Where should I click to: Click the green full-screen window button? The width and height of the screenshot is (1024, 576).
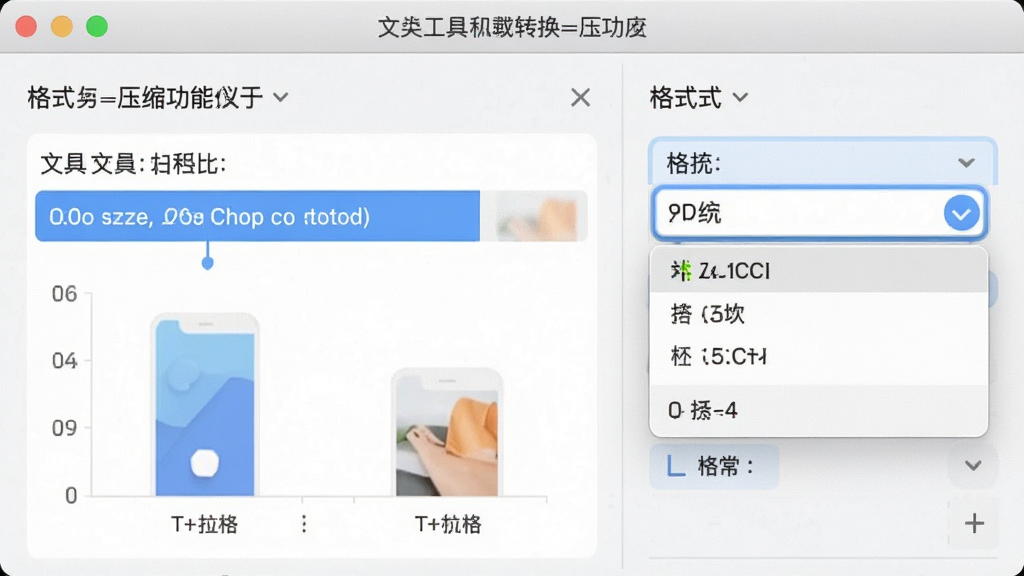[x=97, y=27]
